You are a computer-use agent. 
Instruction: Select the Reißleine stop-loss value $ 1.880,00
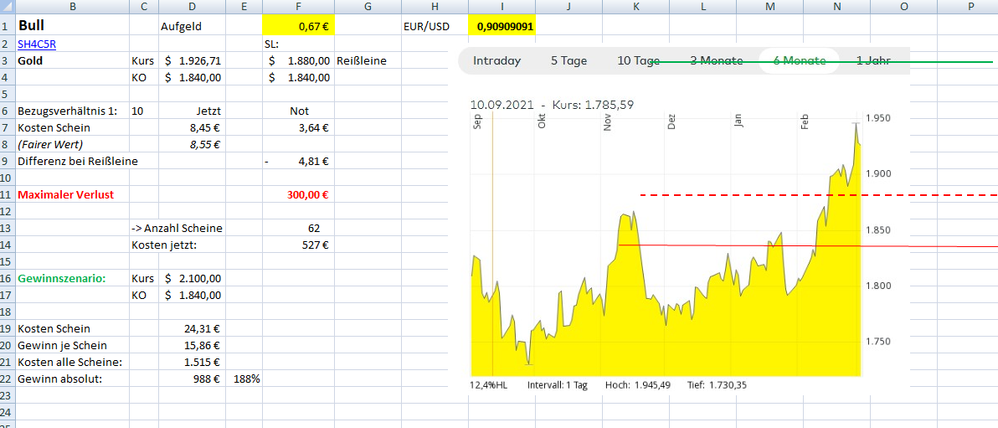point(299,61)
